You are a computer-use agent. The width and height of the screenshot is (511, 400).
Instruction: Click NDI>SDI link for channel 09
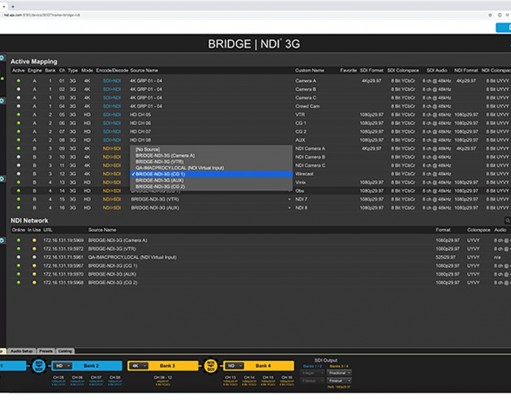pos(112,148)
